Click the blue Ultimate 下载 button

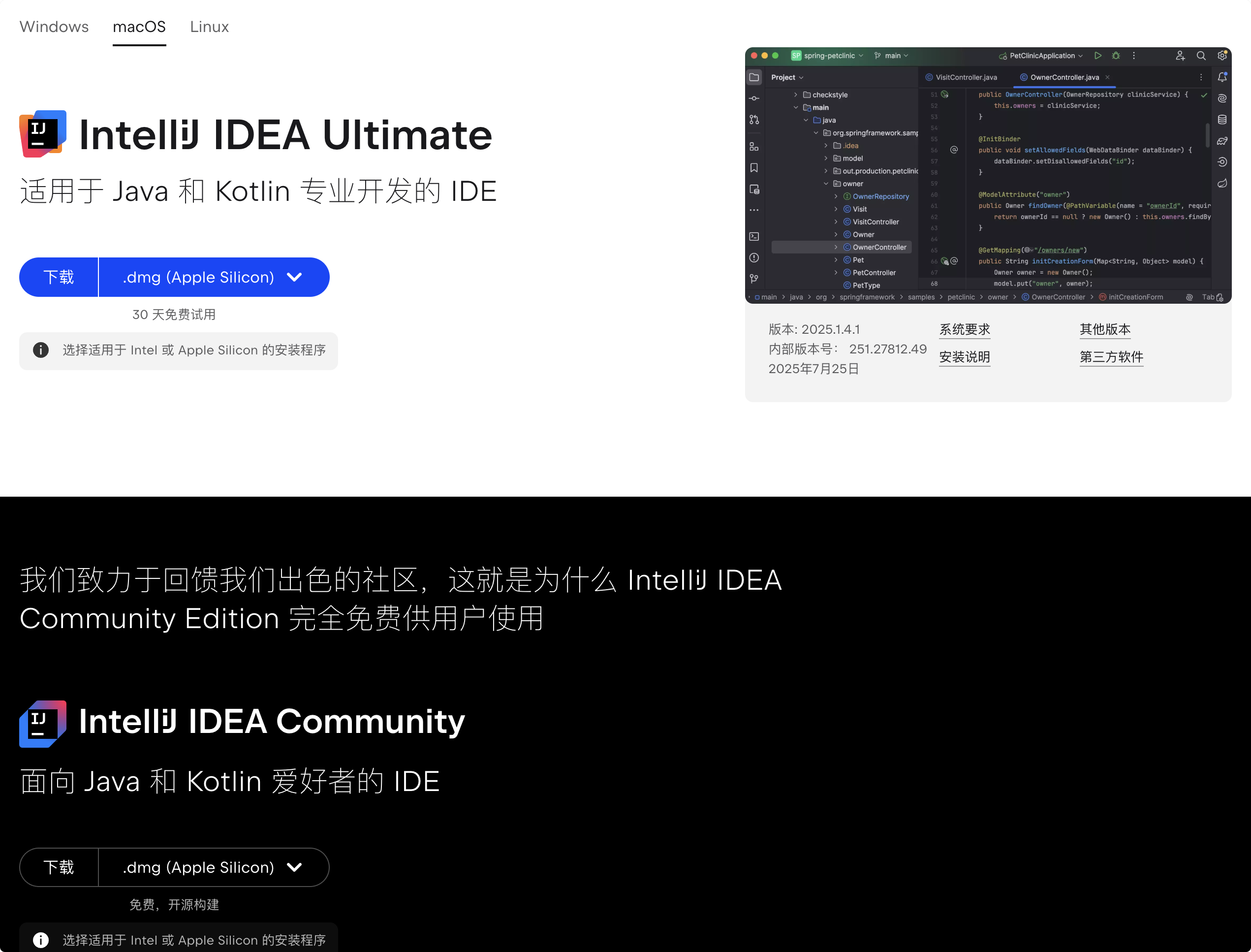pyautogui.click(x=59, y=277)
